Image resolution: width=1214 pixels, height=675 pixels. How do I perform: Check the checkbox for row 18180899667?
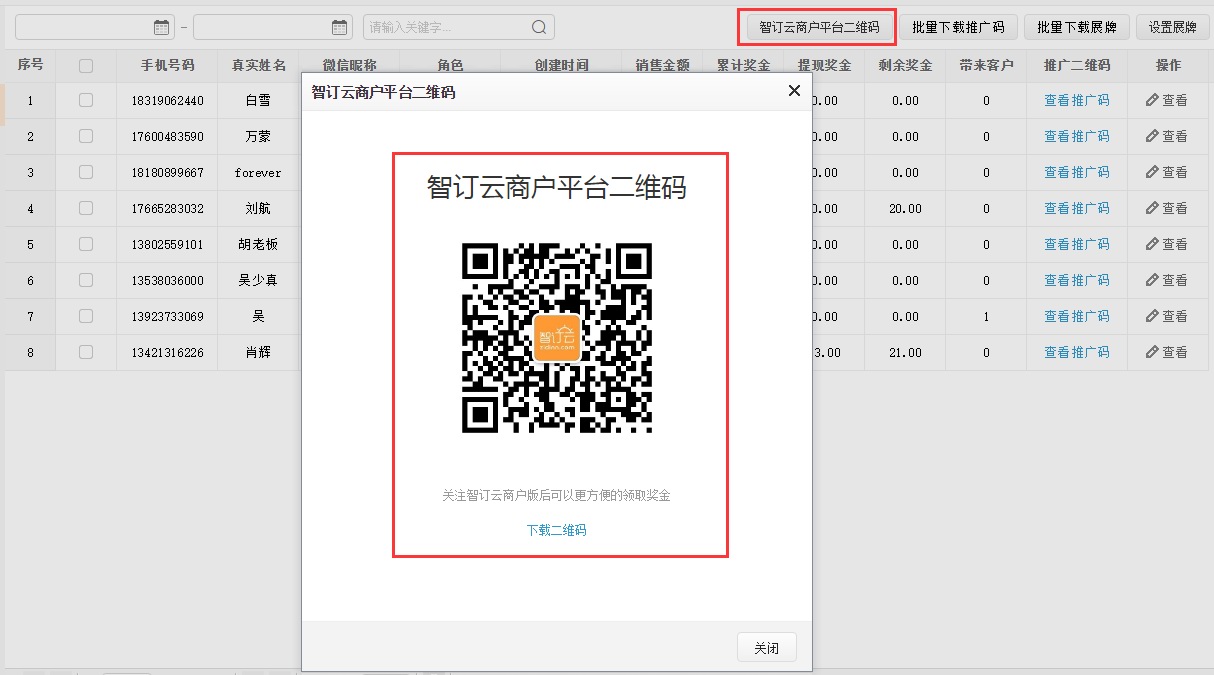[x=86, y=172]
